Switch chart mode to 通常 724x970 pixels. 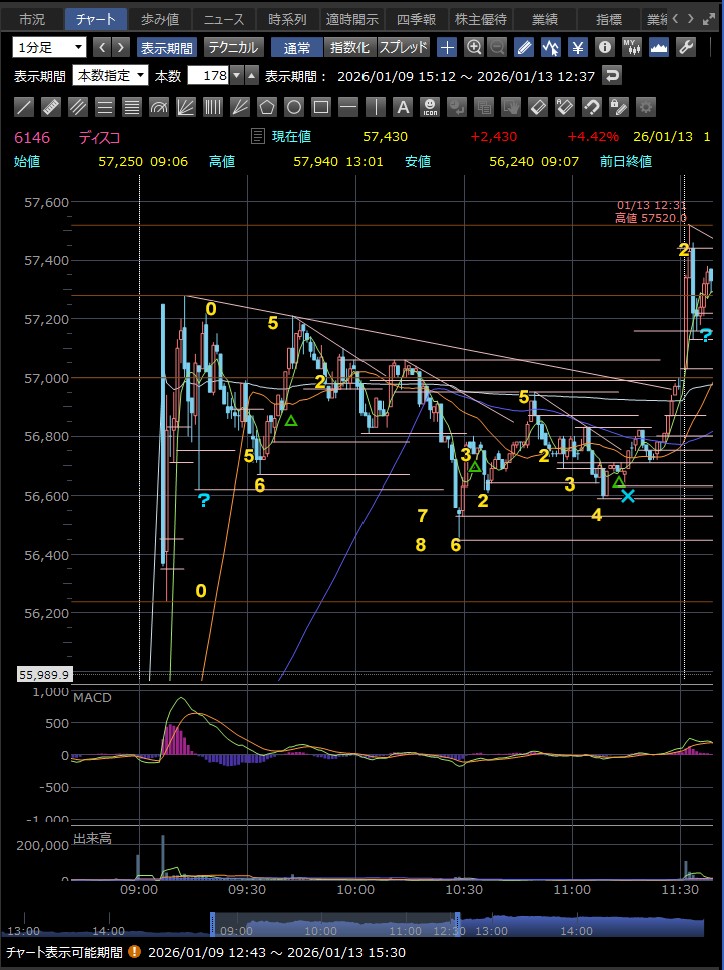pyautogui.click(x=297, y=47)
